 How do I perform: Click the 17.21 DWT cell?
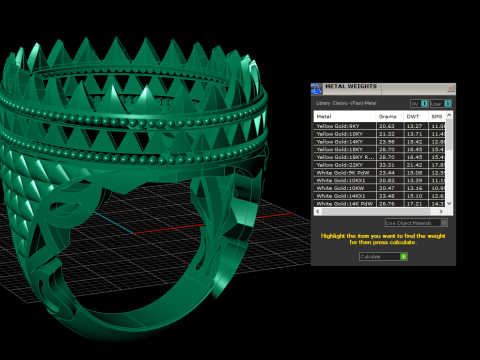(x=416, y=204)
